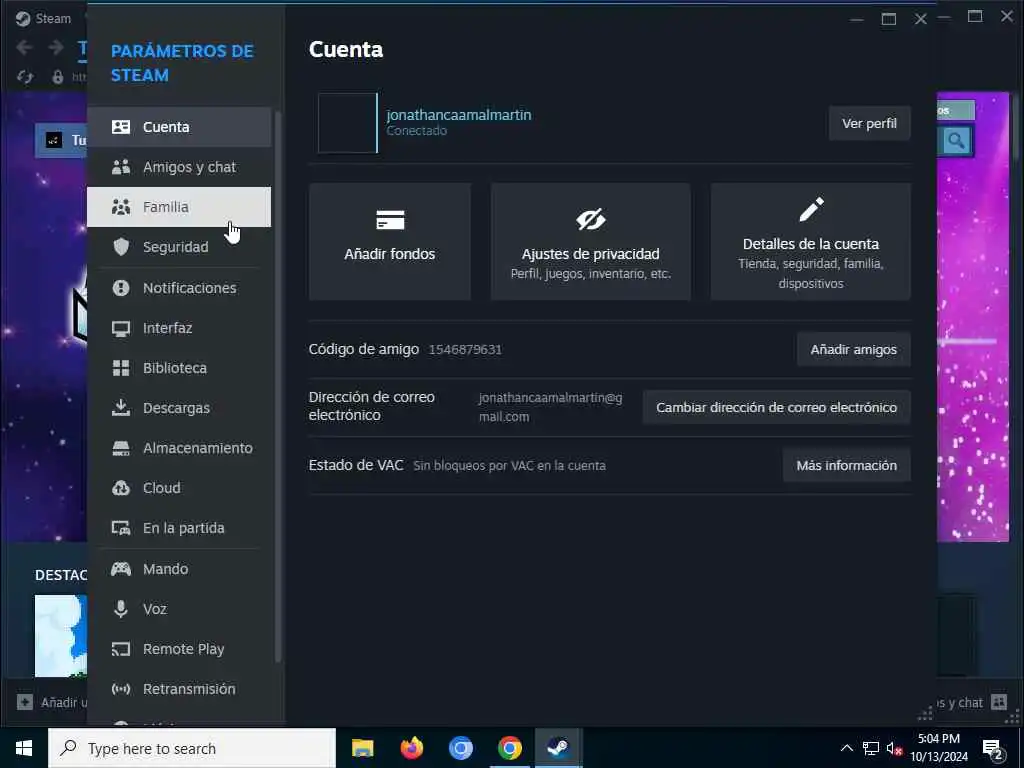
Task: Click the settings sidebar scrollbar
Action: 278,387
